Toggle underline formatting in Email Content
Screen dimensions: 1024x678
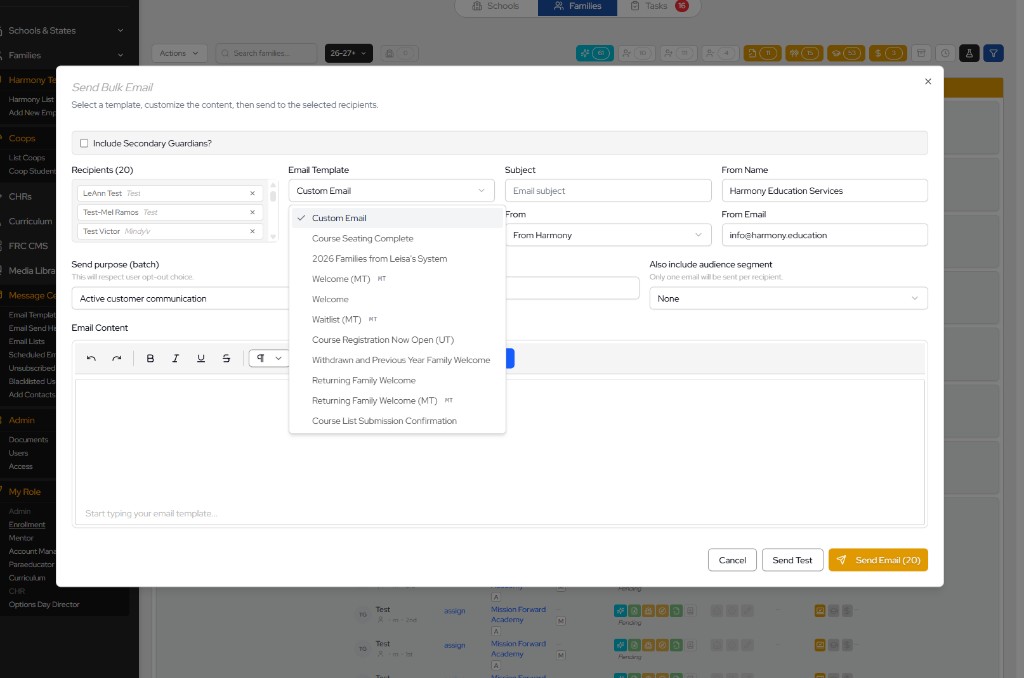[x=201, y=358]
